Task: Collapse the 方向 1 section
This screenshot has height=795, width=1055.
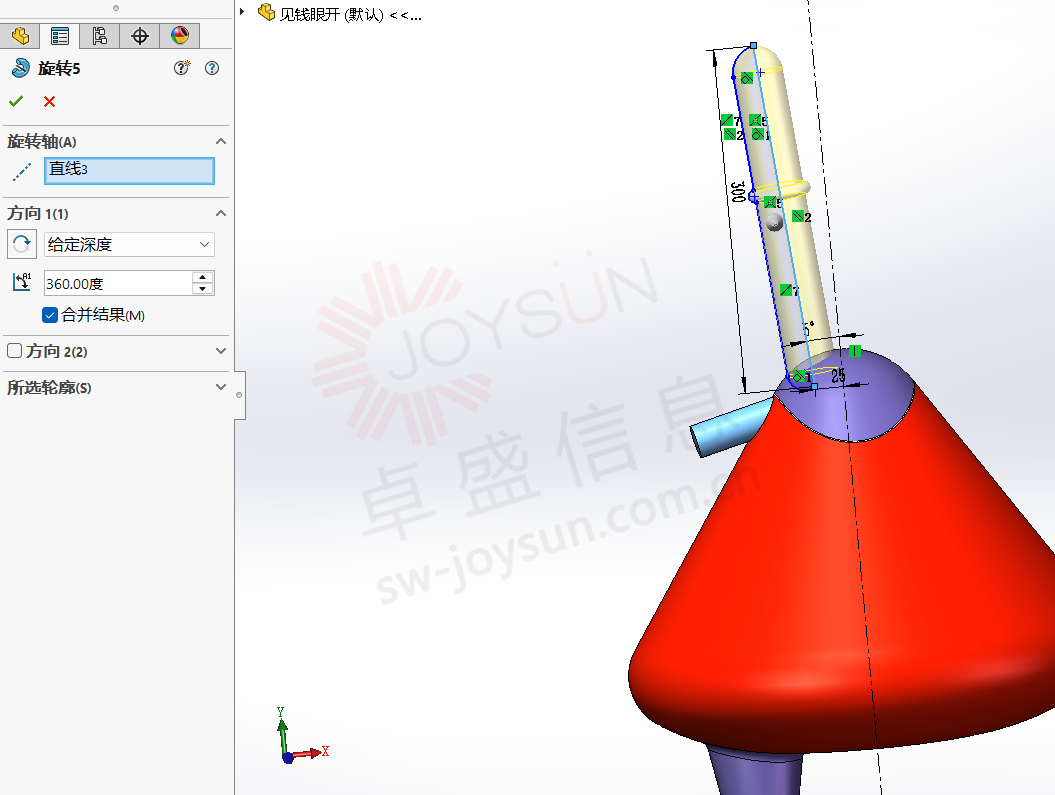Action: pyautogui.click(x=221, y=214)
